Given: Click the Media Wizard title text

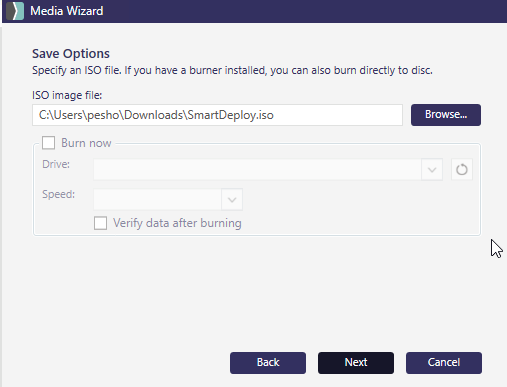Looking at the screenshot, I should [x=67, y=11].
